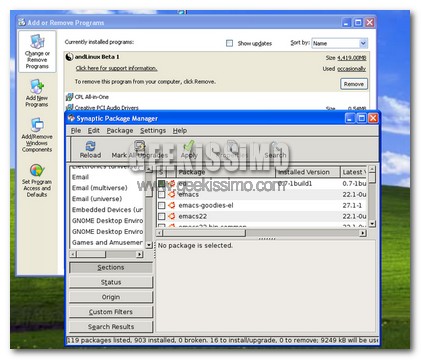
Task: Select the Games and Amusement section
Action: pyautogui.click(x=107, y=243)
